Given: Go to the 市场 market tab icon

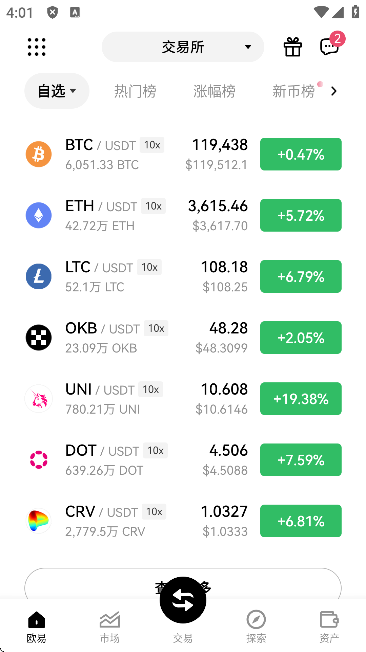Looking at the screenshot, I should pos(110,620).
